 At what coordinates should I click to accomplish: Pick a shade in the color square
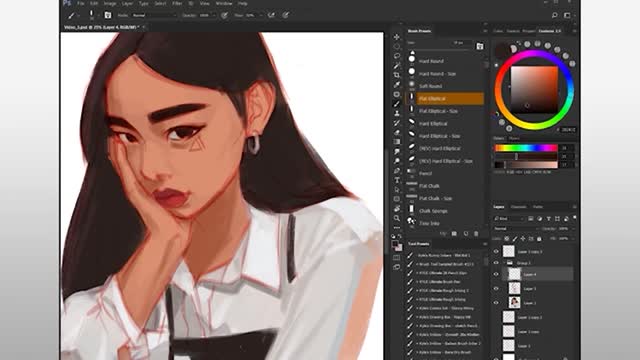click(534, 90)
